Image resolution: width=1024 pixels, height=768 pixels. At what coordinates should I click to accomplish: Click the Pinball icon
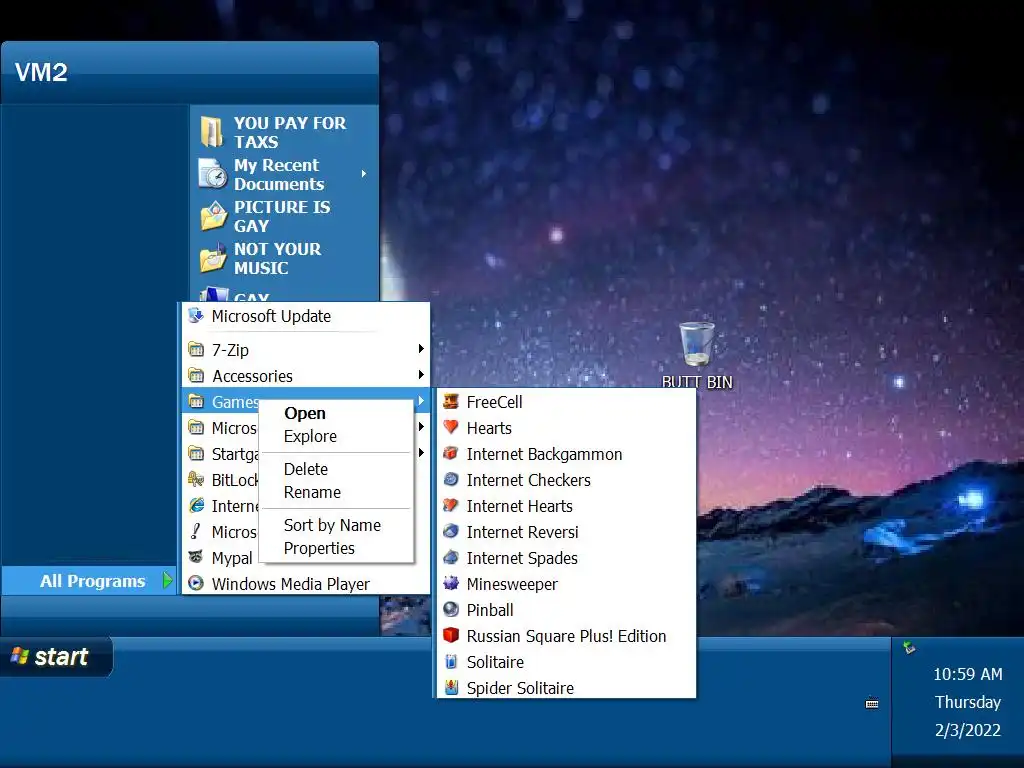pos(451,610)
